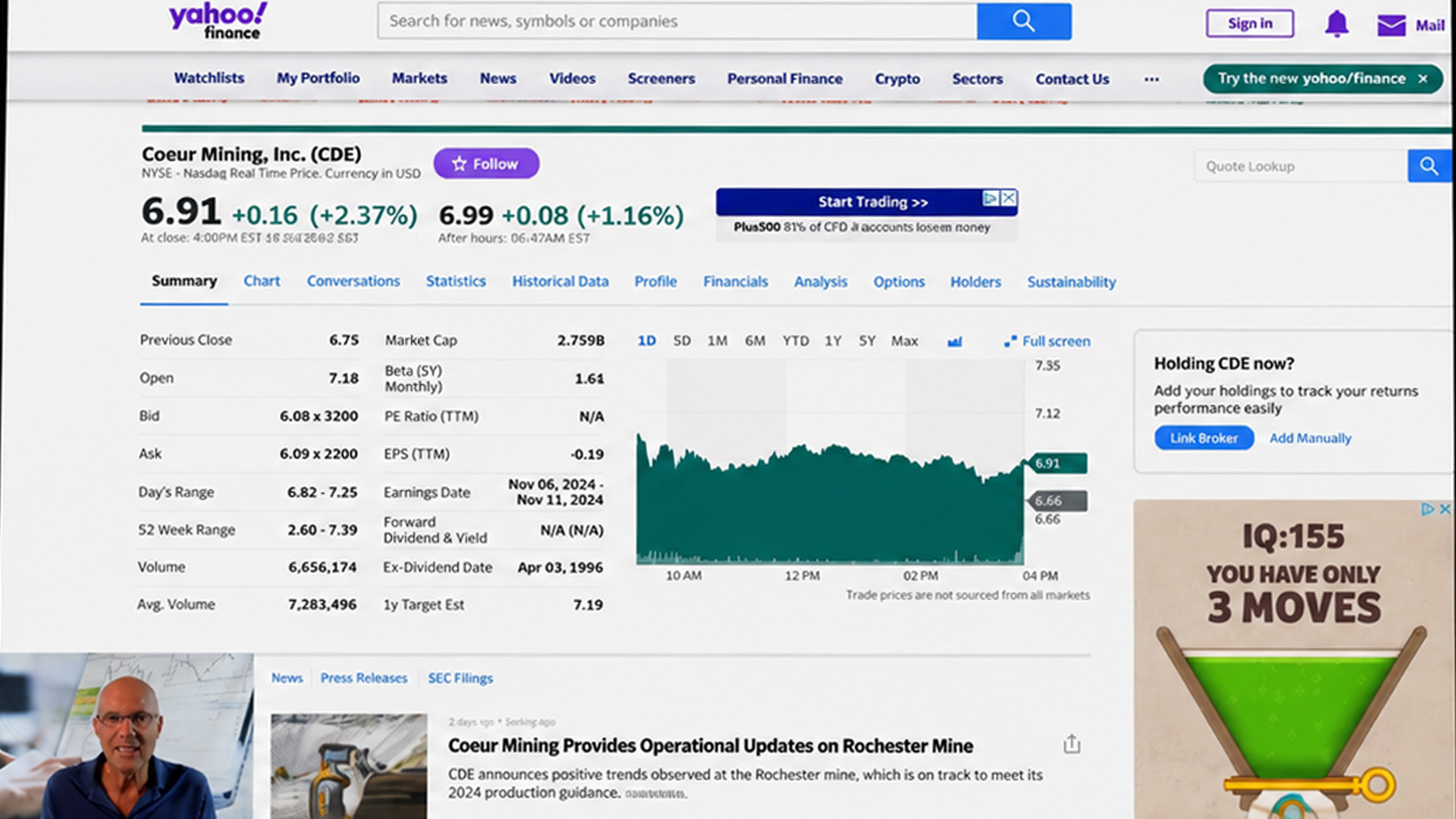
Task: Open the Rochester Mine article thumbnail
Action: click(349, 766)
